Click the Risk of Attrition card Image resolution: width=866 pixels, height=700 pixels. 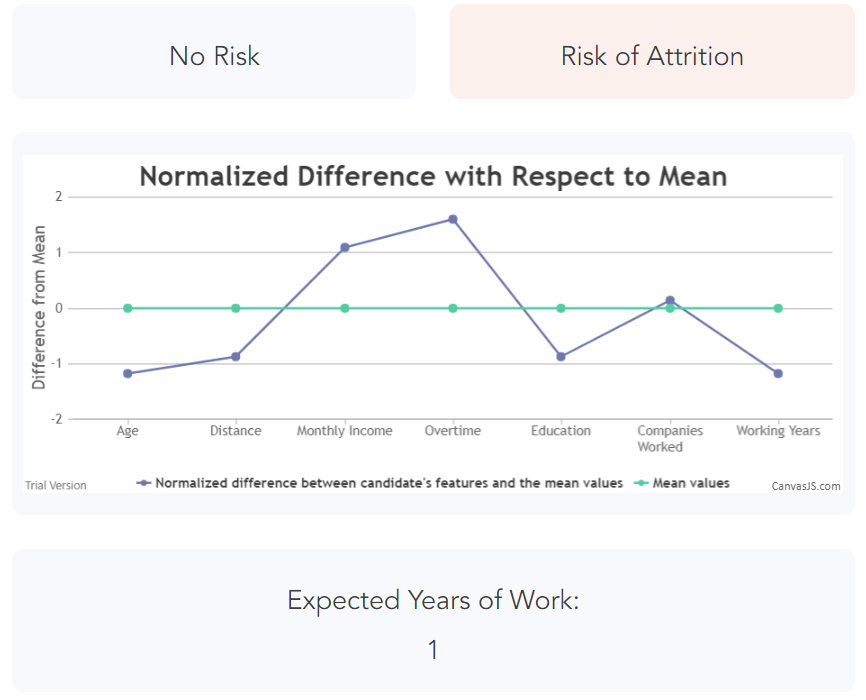pos(652,55)
